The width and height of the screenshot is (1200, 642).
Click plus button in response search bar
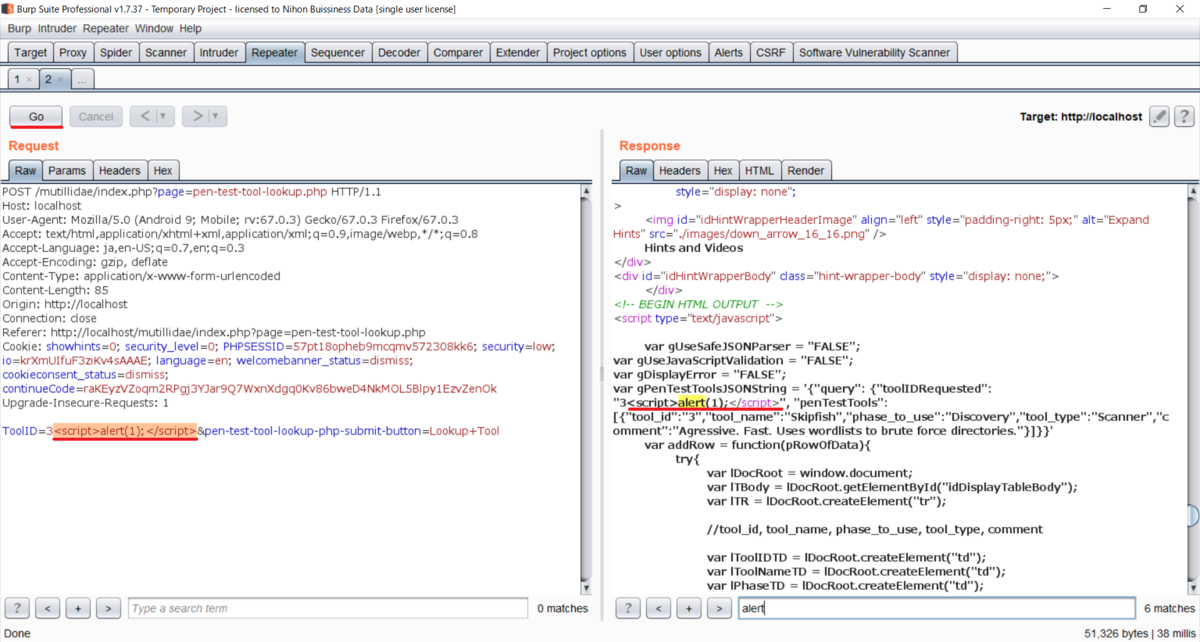point(688,608)
